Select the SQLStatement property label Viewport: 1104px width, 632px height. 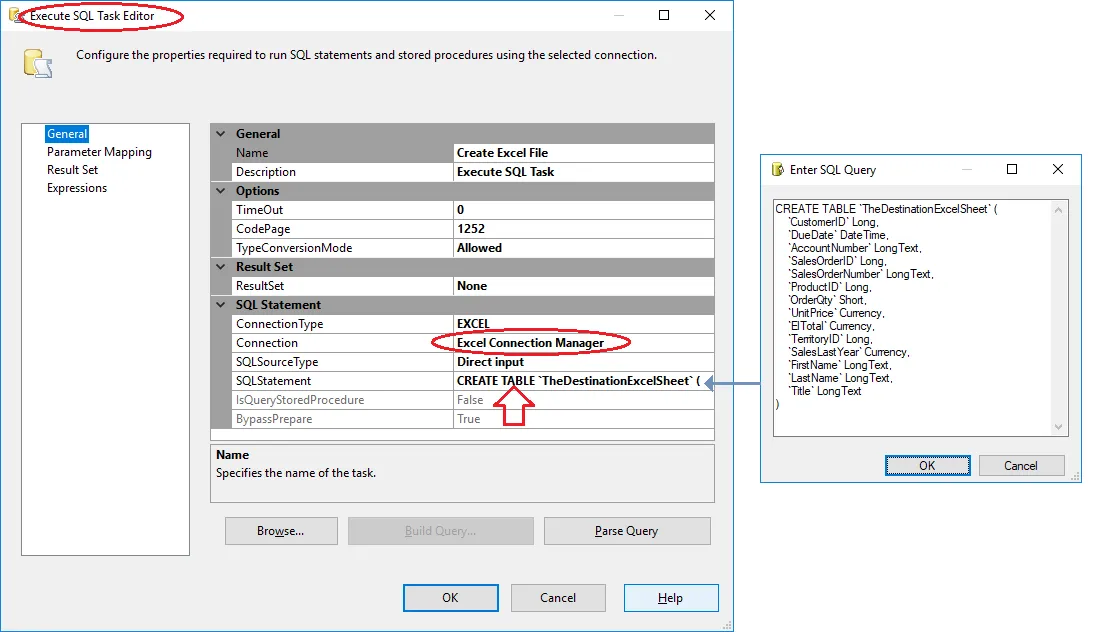[x=273, y=381]
